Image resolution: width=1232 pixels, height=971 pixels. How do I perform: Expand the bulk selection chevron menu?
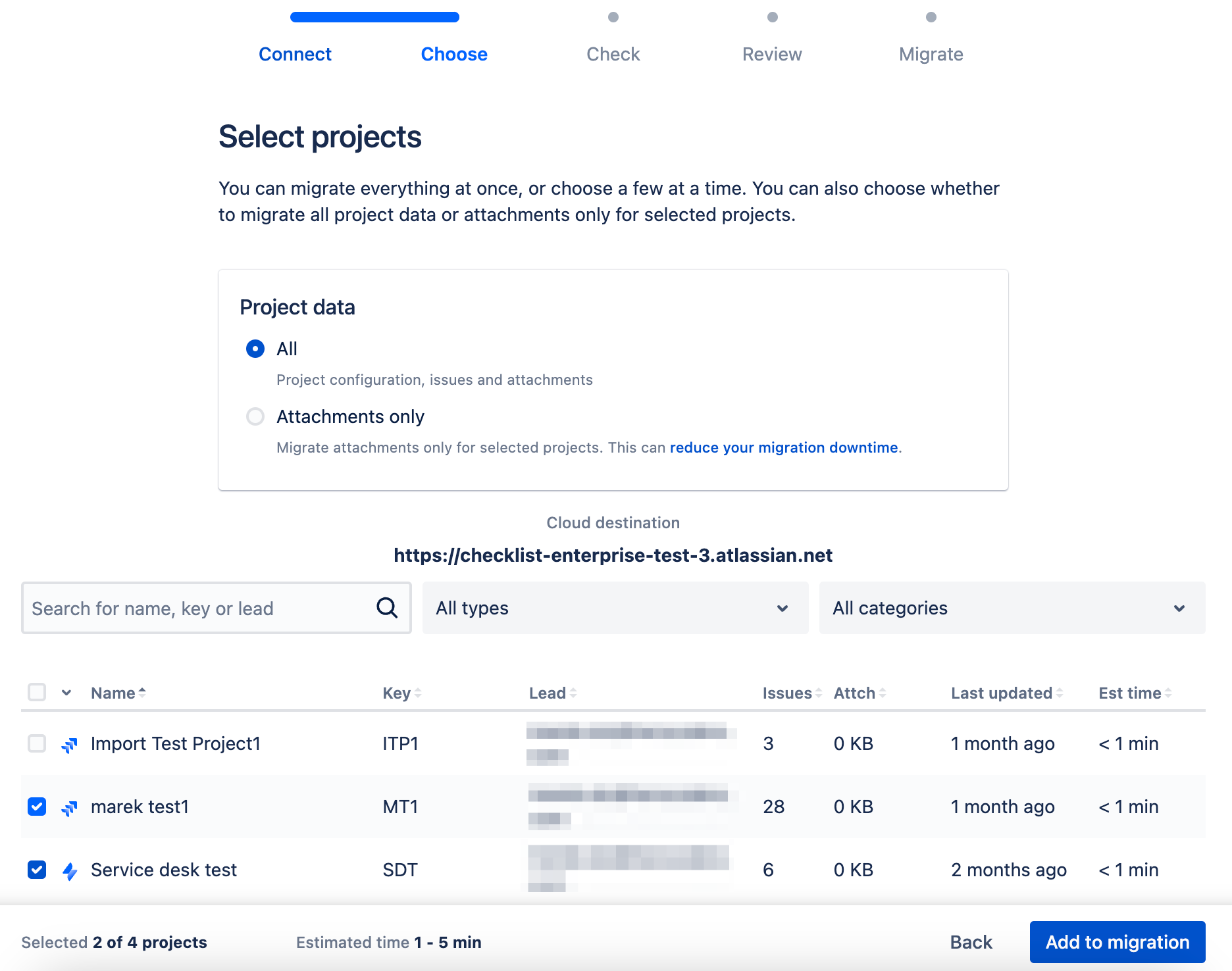click(66, 693)
